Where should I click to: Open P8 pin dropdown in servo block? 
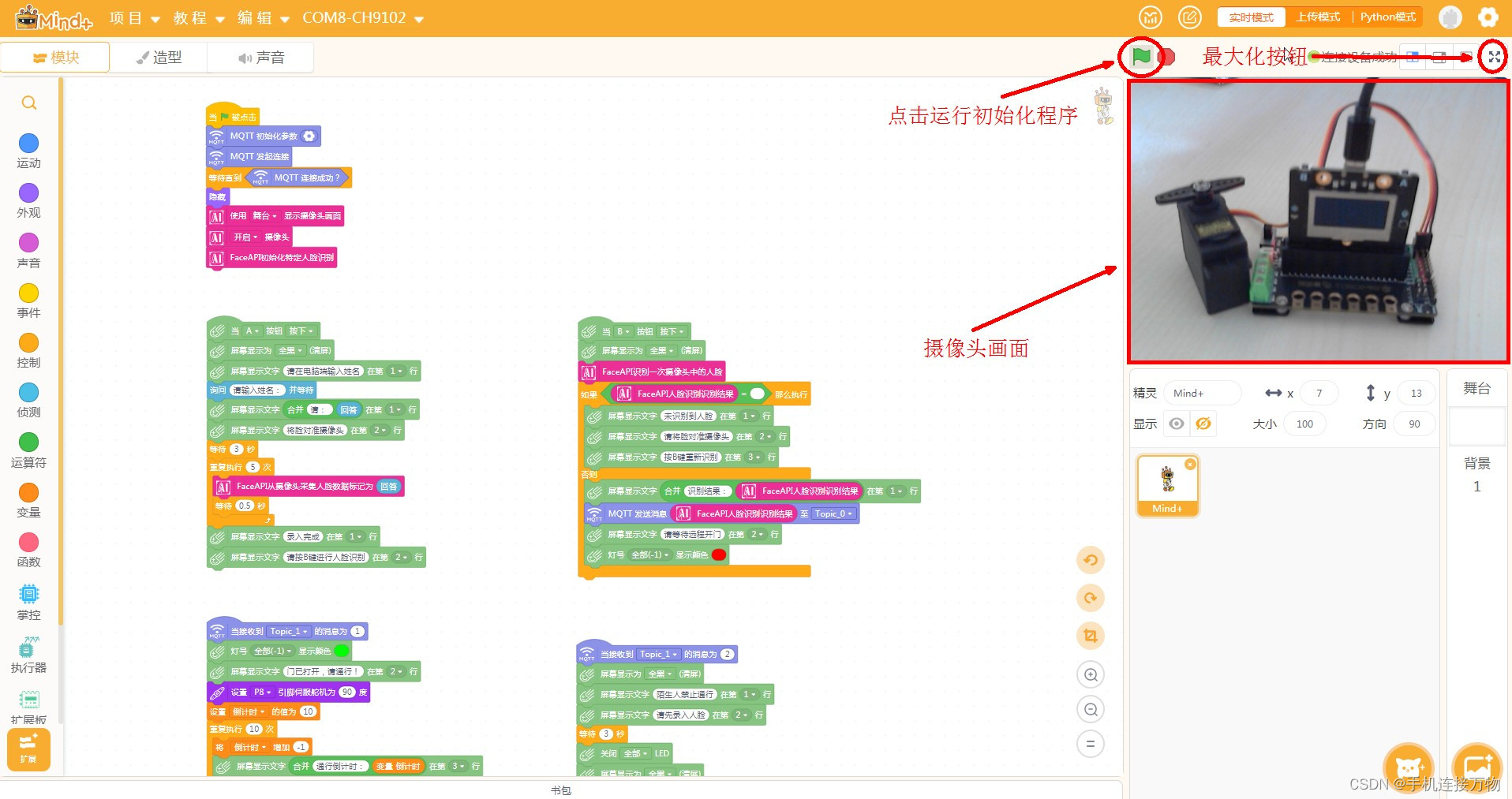[x=263, y=693]
